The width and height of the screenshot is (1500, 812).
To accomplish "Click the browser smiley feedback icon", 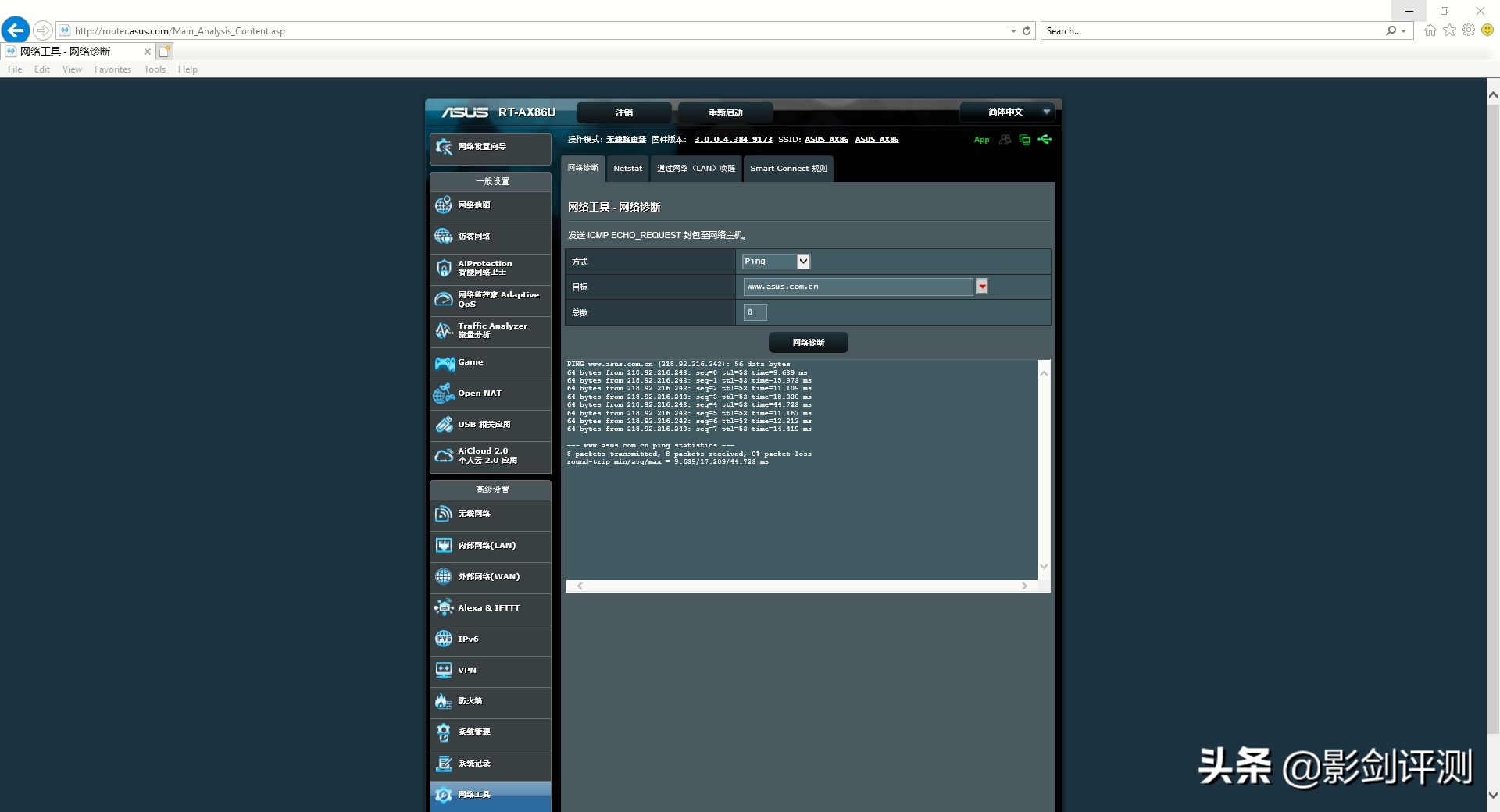I will point(1487,30).
